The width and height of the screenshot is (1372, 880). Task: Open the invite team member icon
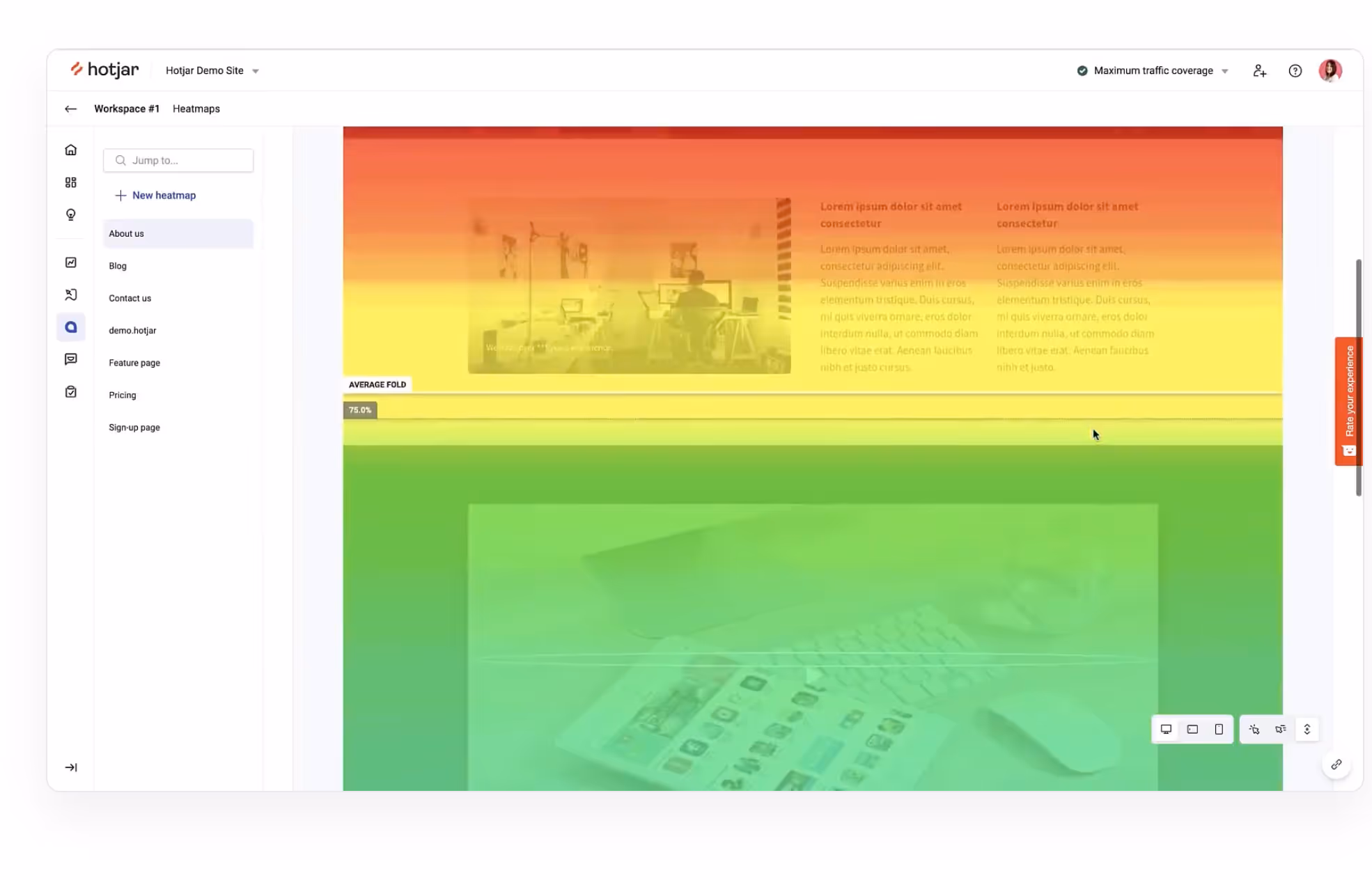click(x=1259, y=70)
